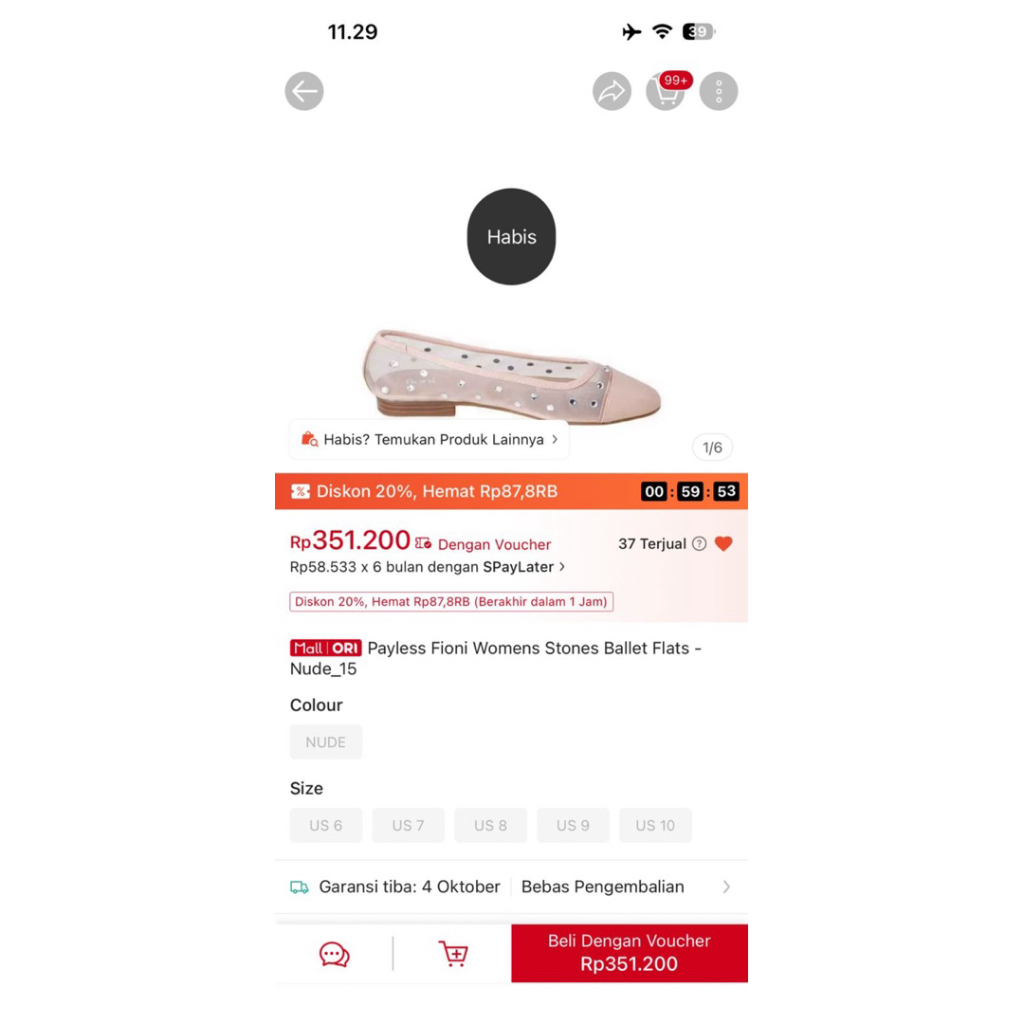Expand the Garansi tiba shipping details chevron

tap(726, 887)
